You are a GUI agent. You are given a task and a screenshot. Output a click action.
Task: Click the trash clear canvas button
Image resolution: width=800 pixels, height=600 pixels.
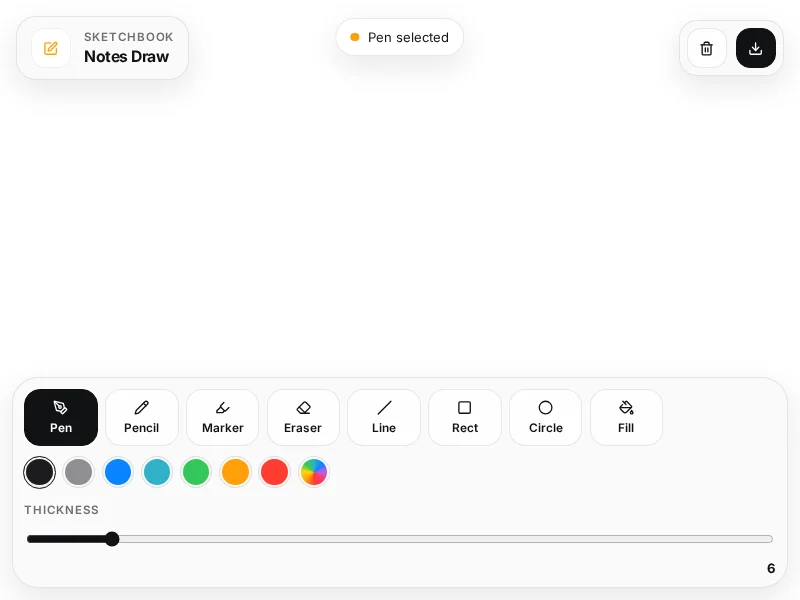click(707, 48)
